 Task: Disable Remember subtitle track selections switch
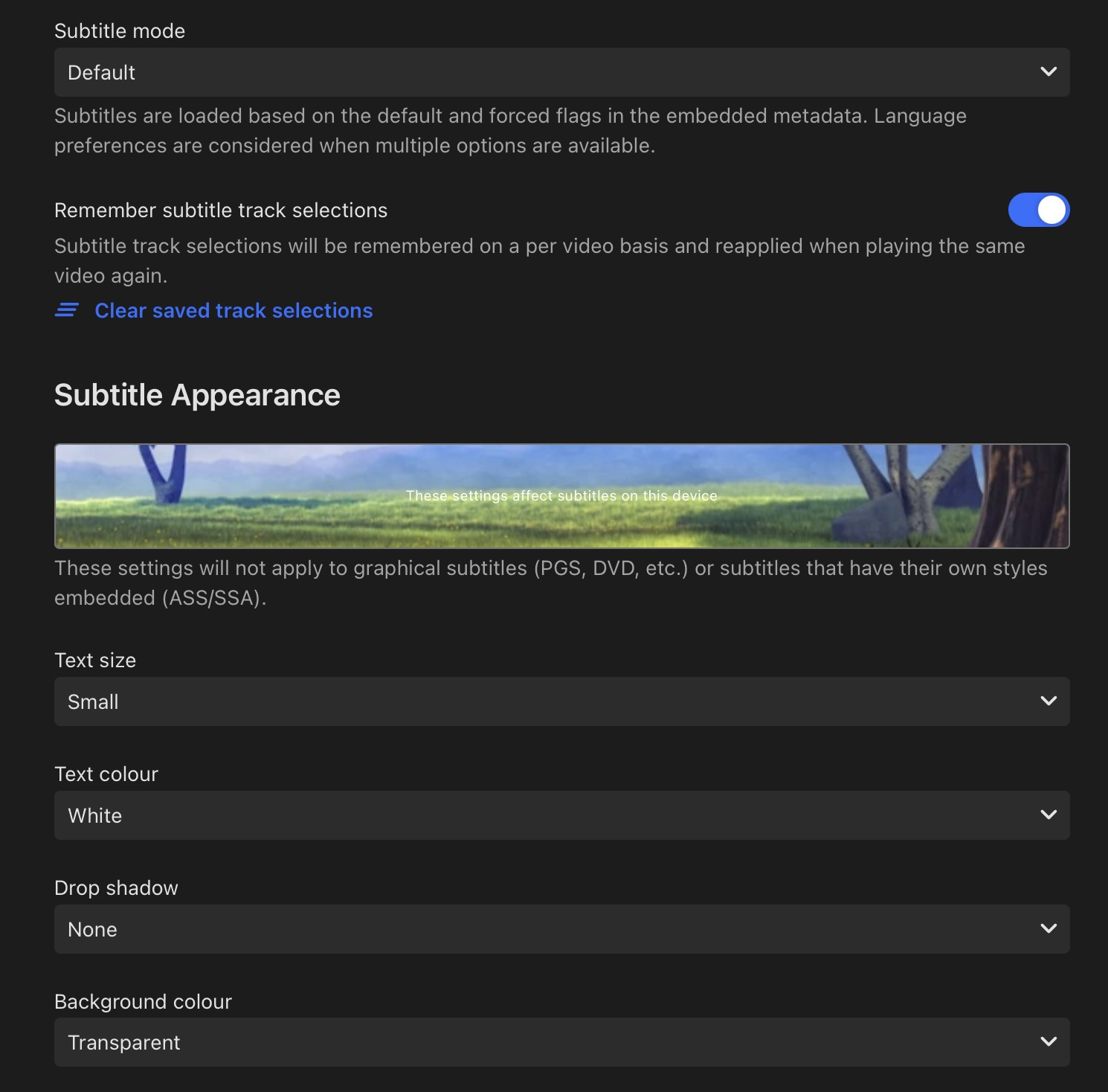(x=1038, y=210)
